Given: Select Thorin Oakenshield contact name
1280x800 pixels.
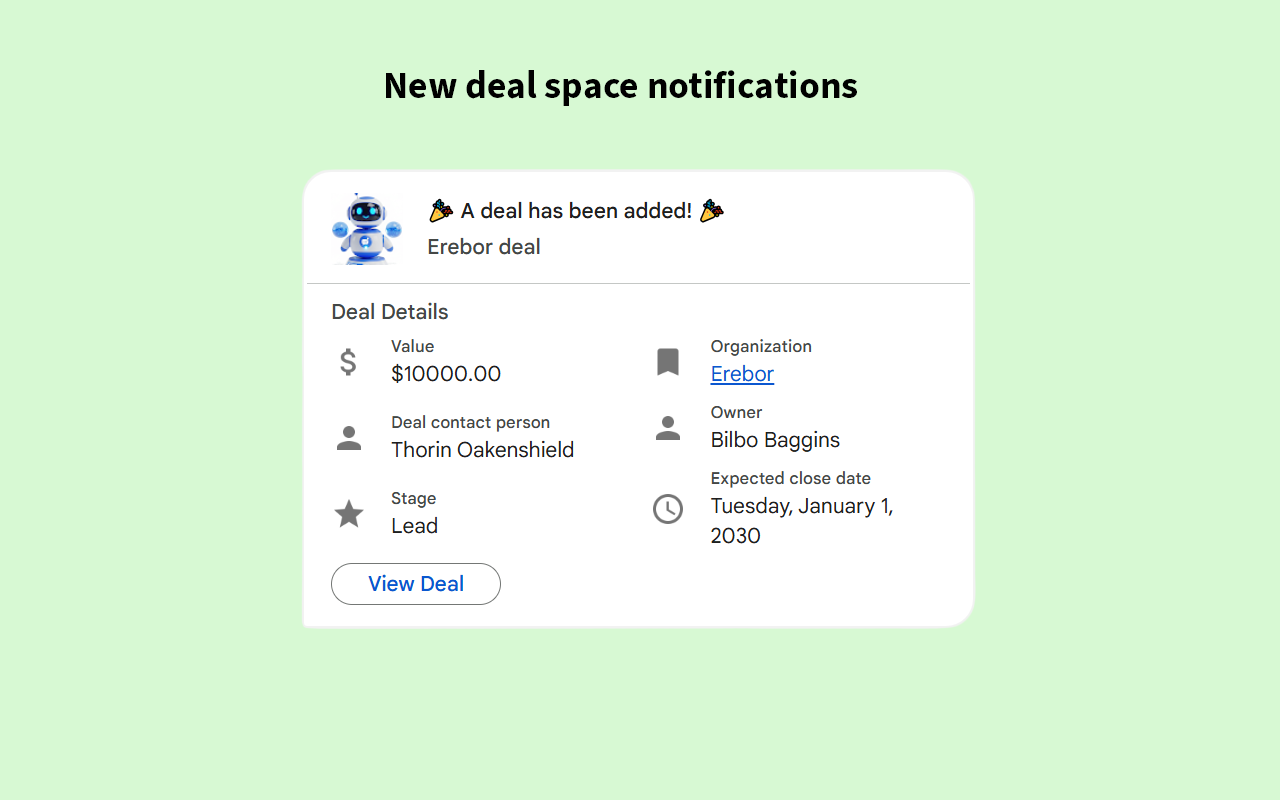Looking at the screenshot, I should 482,449.
